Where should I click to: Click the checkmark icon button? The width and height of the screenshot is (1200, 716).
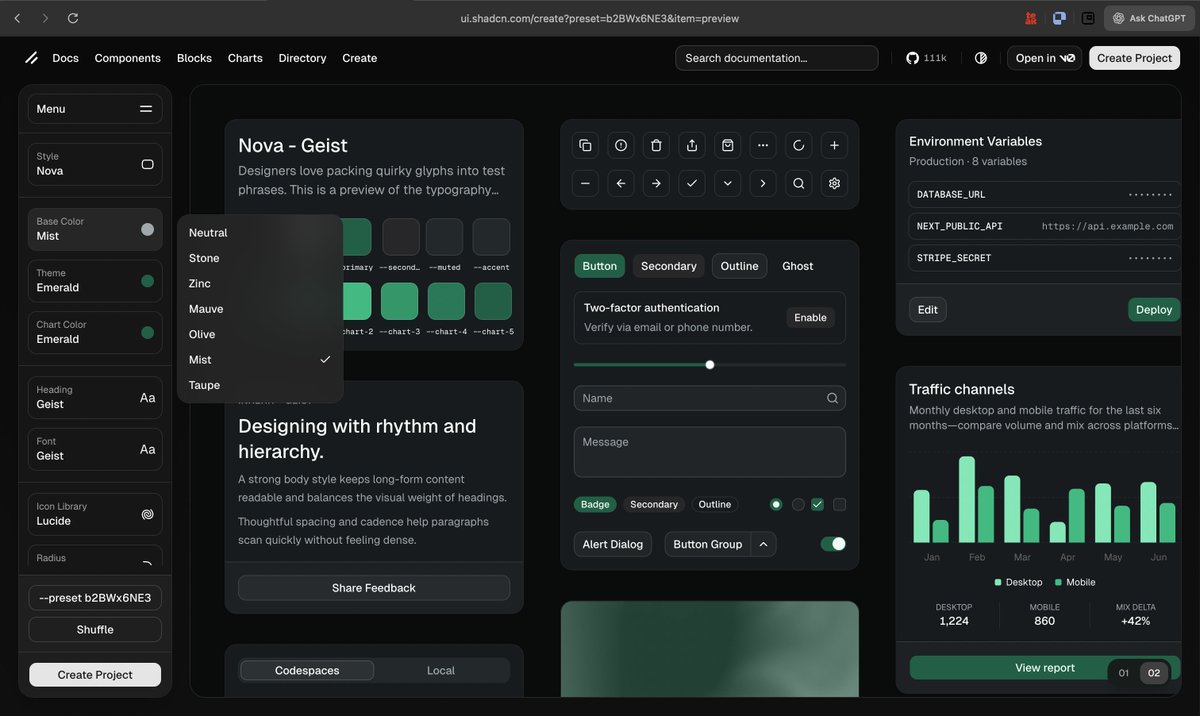click(x=692, y=183)
